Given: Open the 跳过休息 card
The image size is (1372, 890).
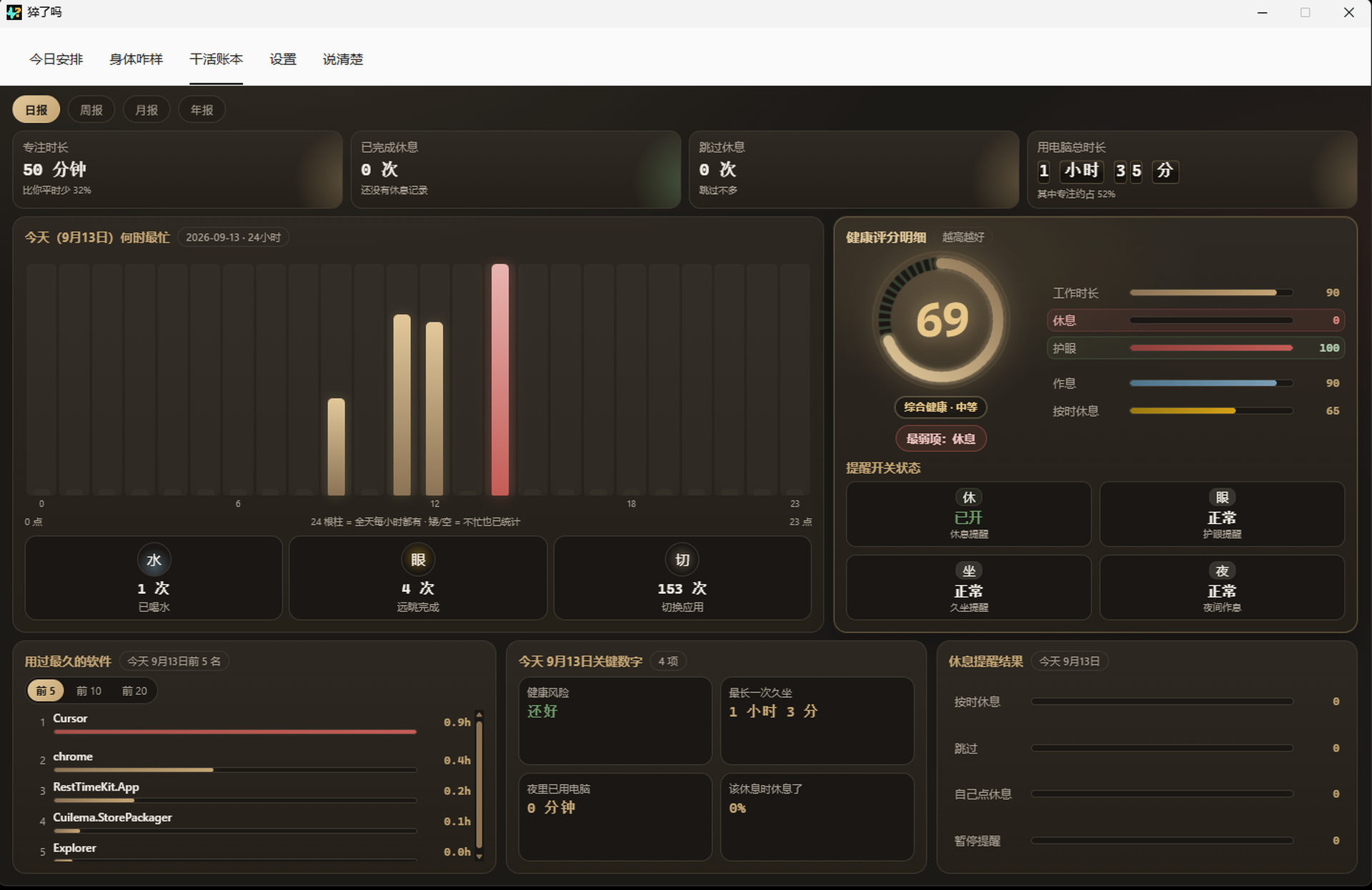Looking at the screenshot, I should click(x=854, y=169).
